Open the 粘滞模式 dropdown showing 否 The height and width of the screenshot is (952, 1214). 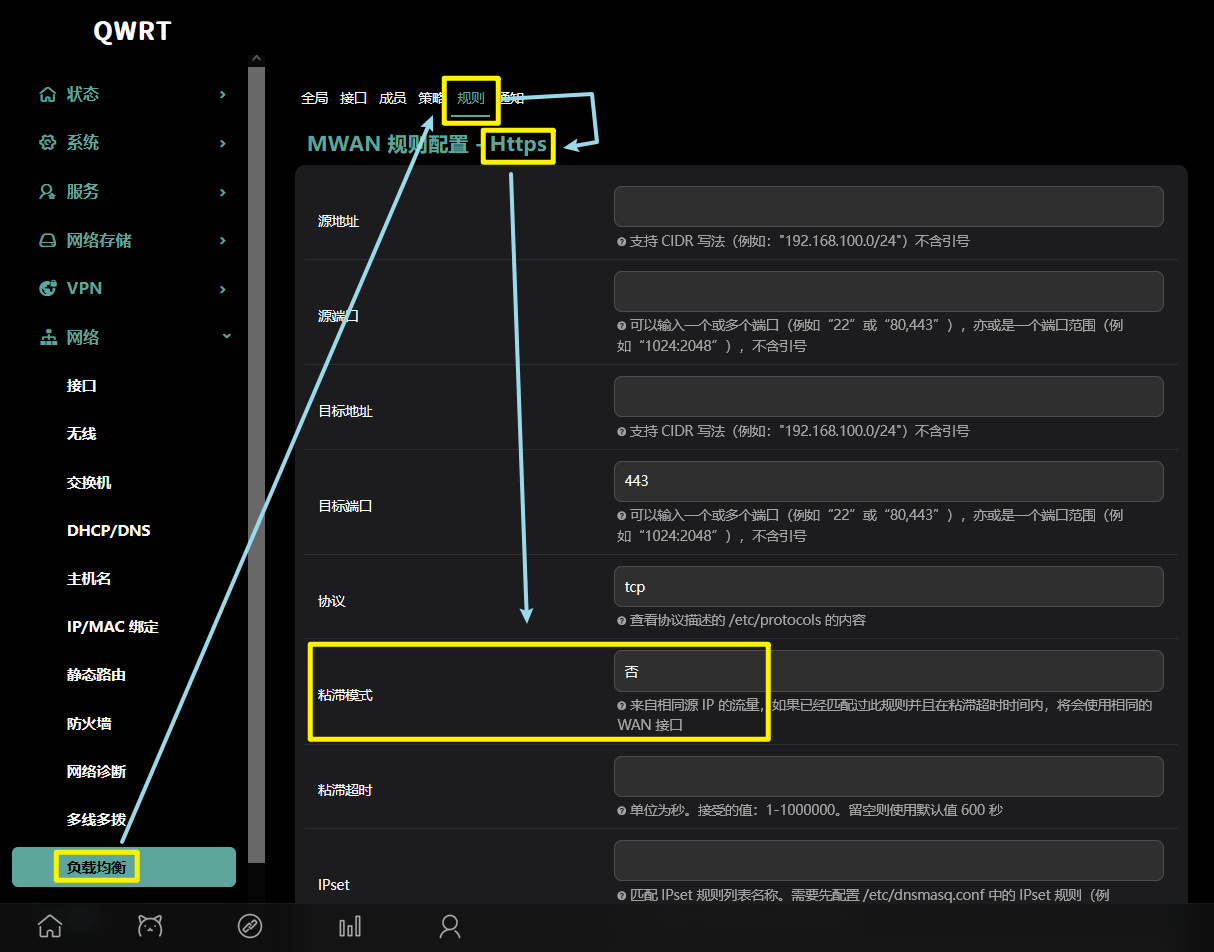click(888, 671)
